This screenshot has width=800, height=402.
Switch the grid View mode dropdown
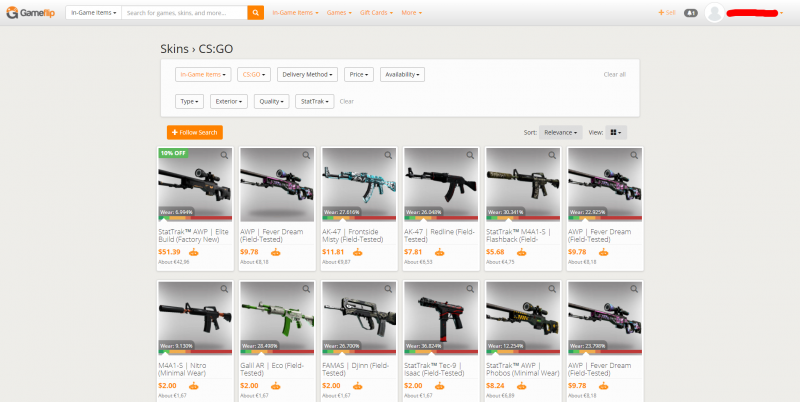tap(616, 133)
